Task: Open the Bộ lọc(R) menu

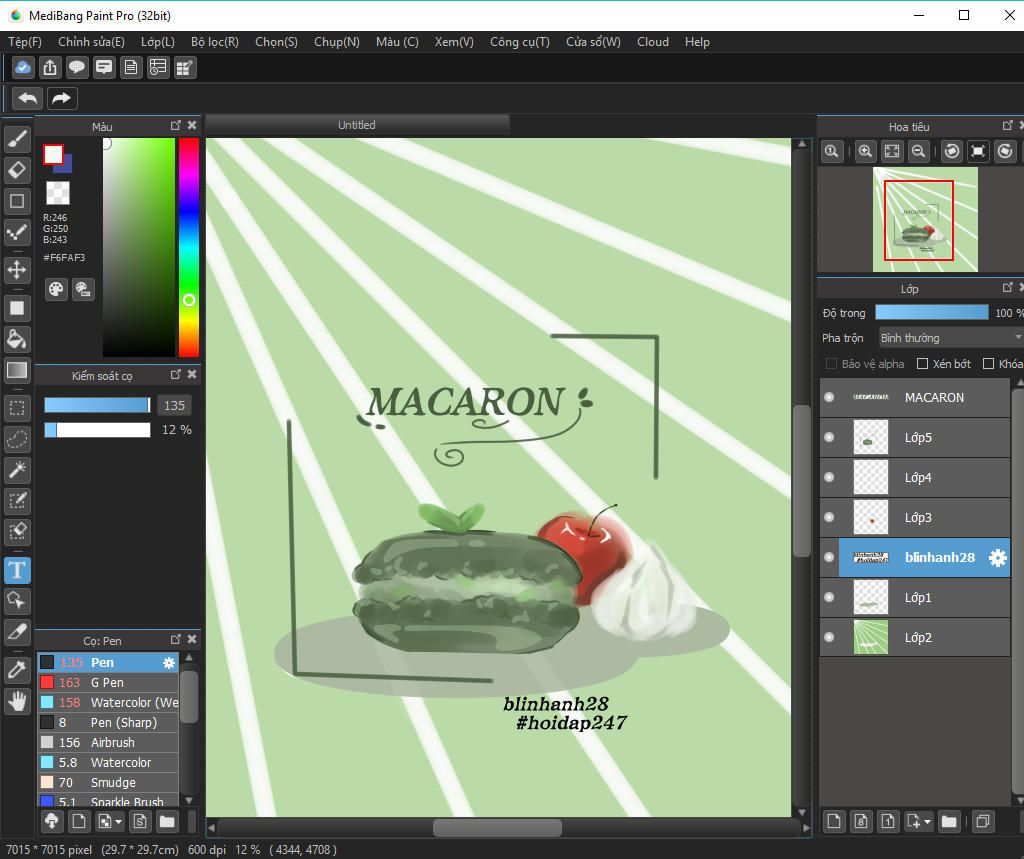Action: pyautogui.click(x=215, y=42)
